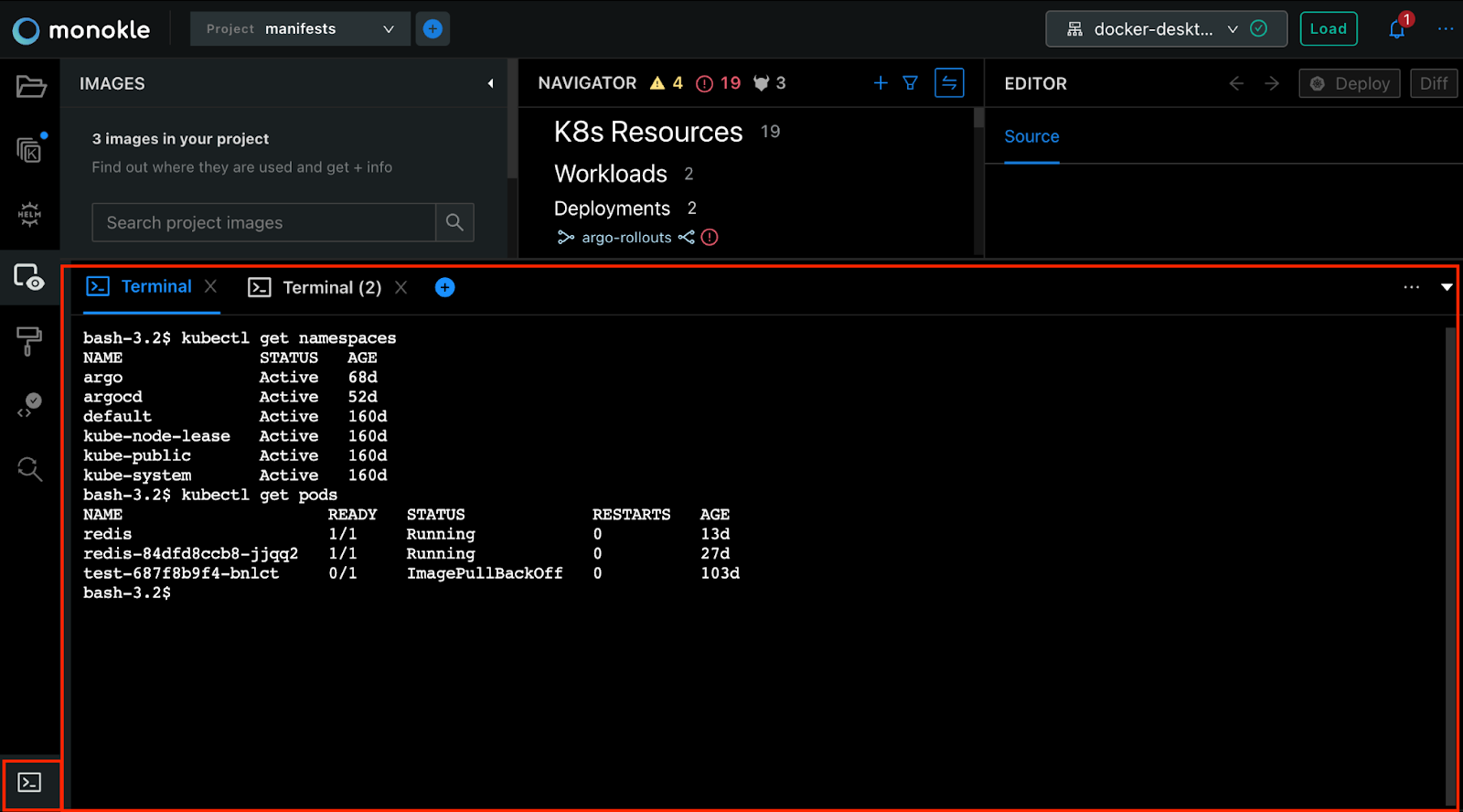
Task: Open the Helm sidebar icon
Action: [x=30, y=214]
